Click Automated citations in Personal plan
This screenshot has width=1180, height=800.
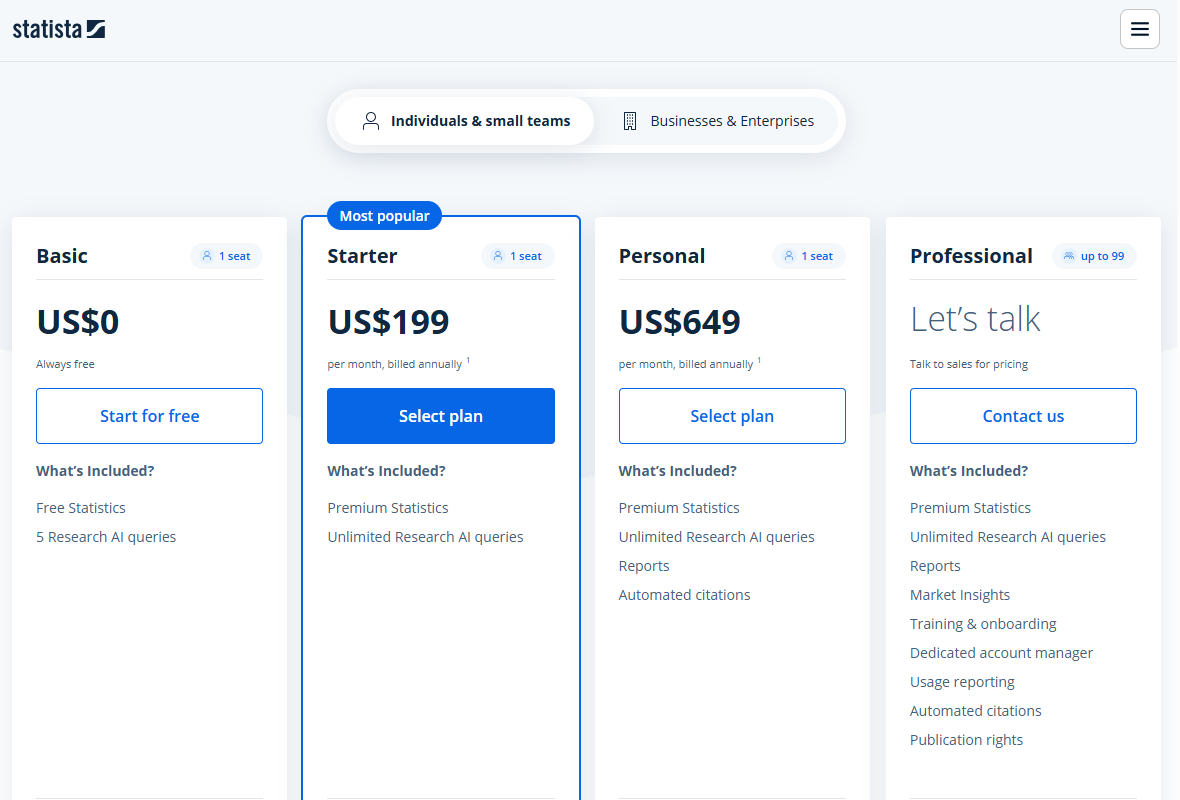[685, 595]
